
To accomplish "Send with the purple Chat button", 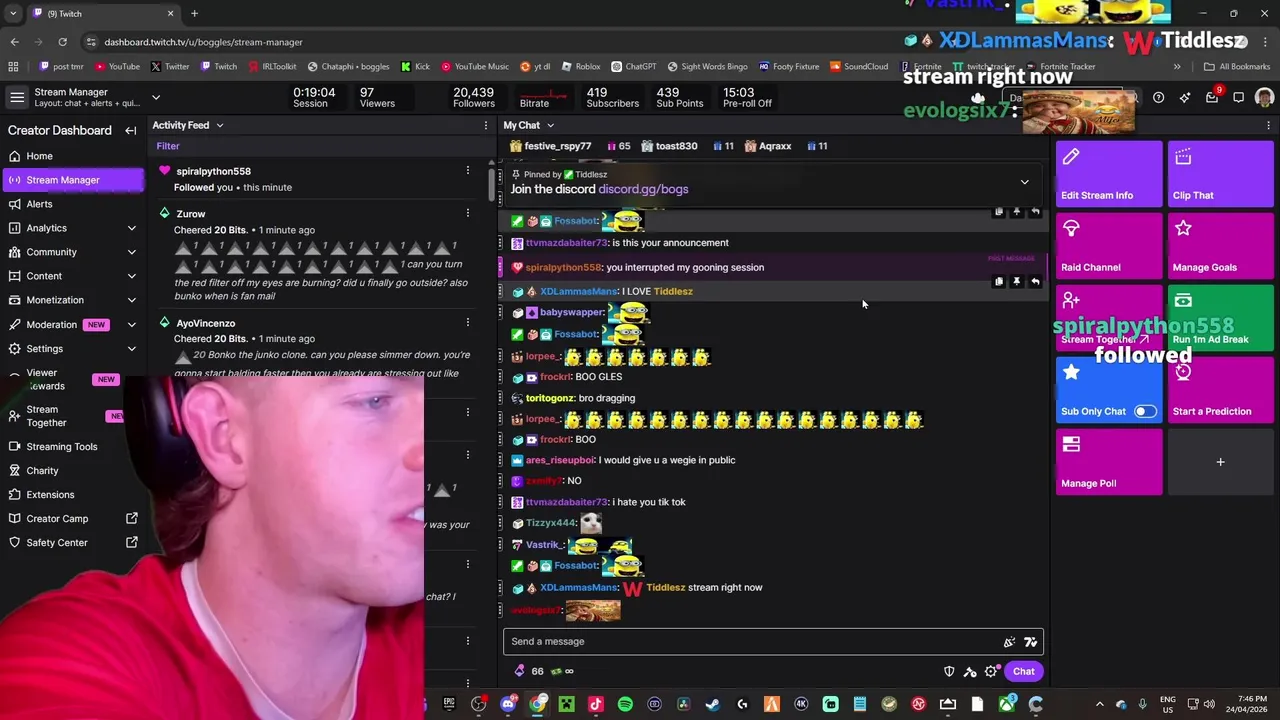I will (x=1023, y=672).
